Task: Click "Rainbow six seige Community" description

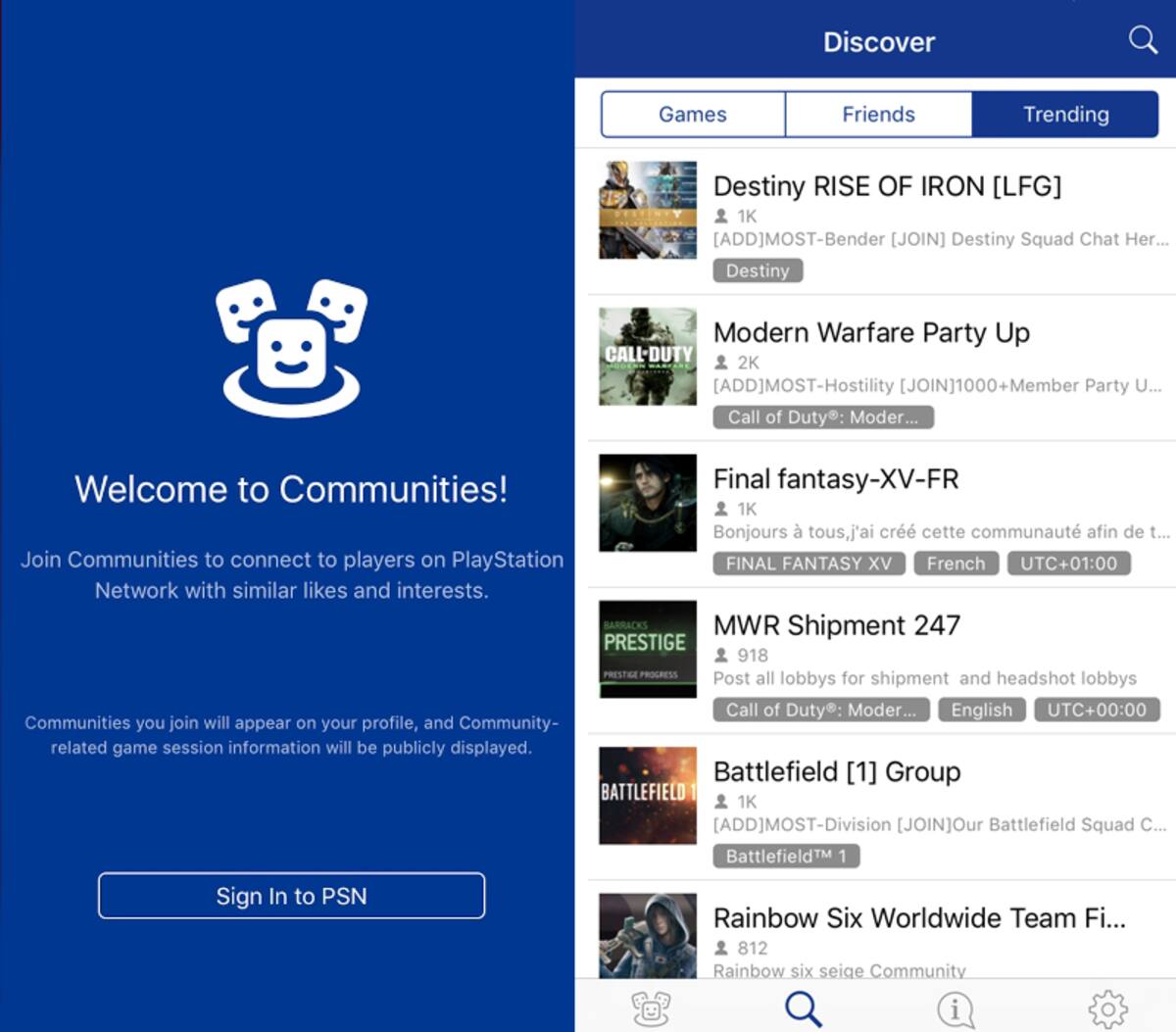Action: tap(840, 970)
